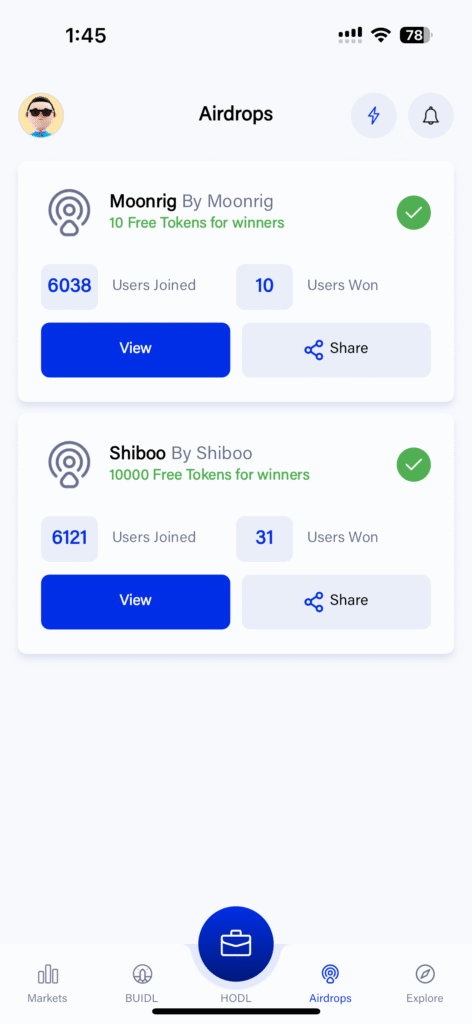Click the Moonrig airdrop broadcast icon
The image size is (472, 1024).
coord(69,212)
